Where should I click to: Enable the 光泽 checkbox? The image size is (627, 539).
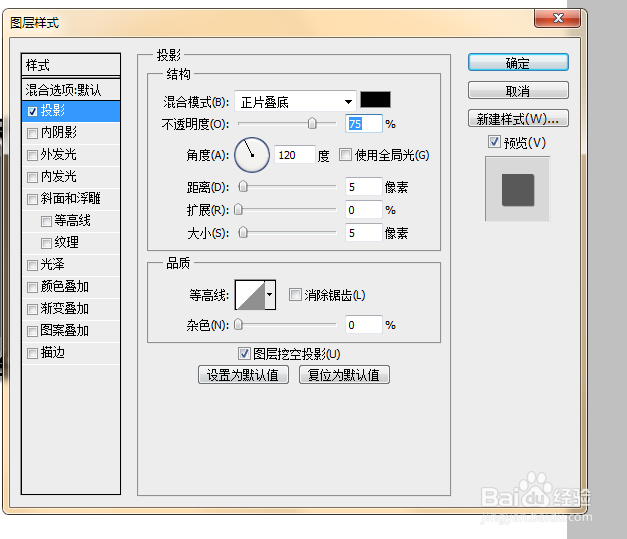coord(32,265)
